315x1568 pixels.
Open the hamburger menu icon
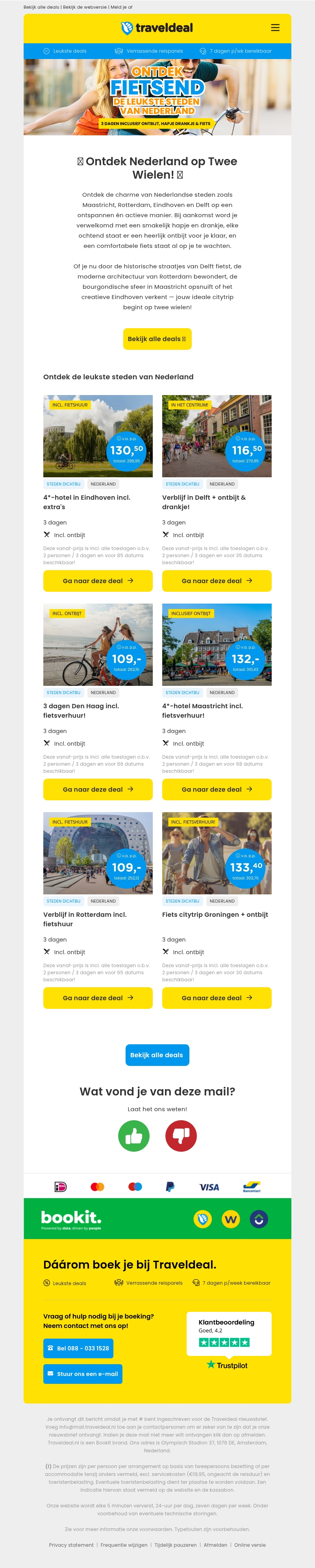point(275,28)
